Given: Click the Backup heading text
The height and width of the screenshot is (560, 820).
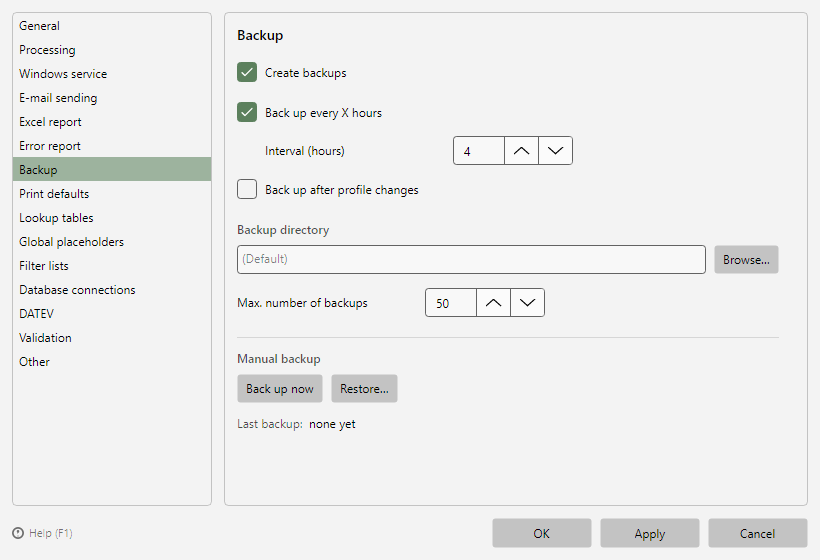Looking at the screenshot, I should pos(260,35).
